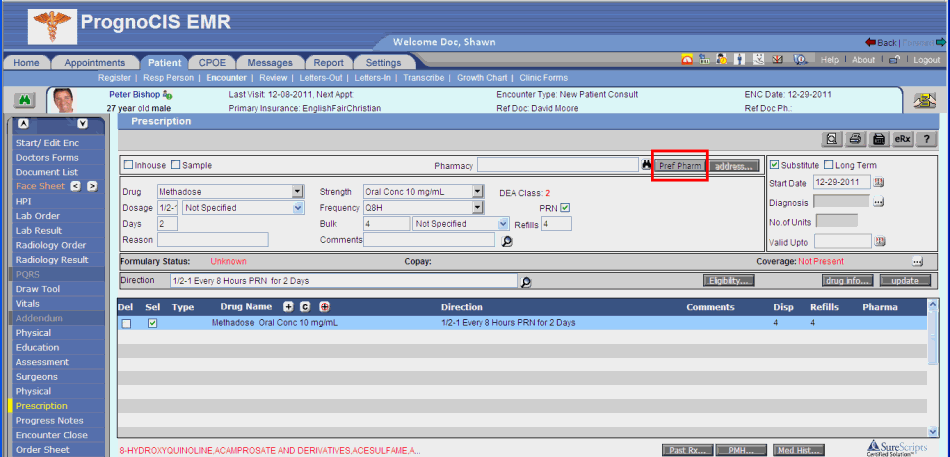Open the Frequency Q8H dropdown

point(478,208)
